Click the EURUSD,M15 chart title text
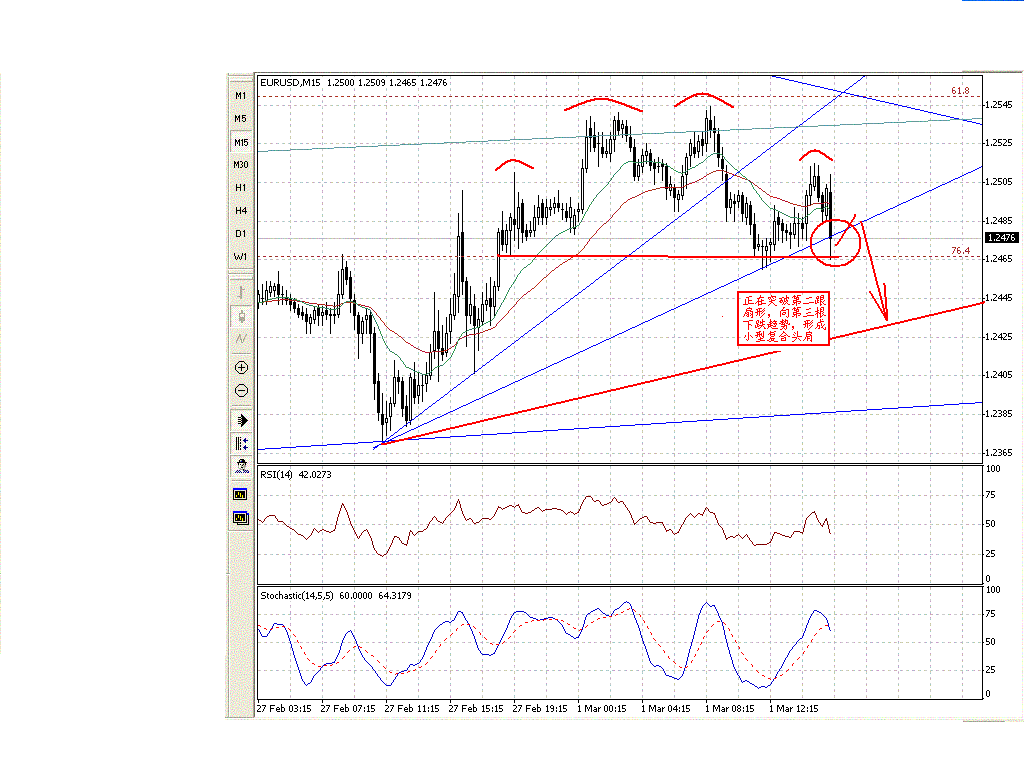1024x768 pixels. (x=290, y=82)
